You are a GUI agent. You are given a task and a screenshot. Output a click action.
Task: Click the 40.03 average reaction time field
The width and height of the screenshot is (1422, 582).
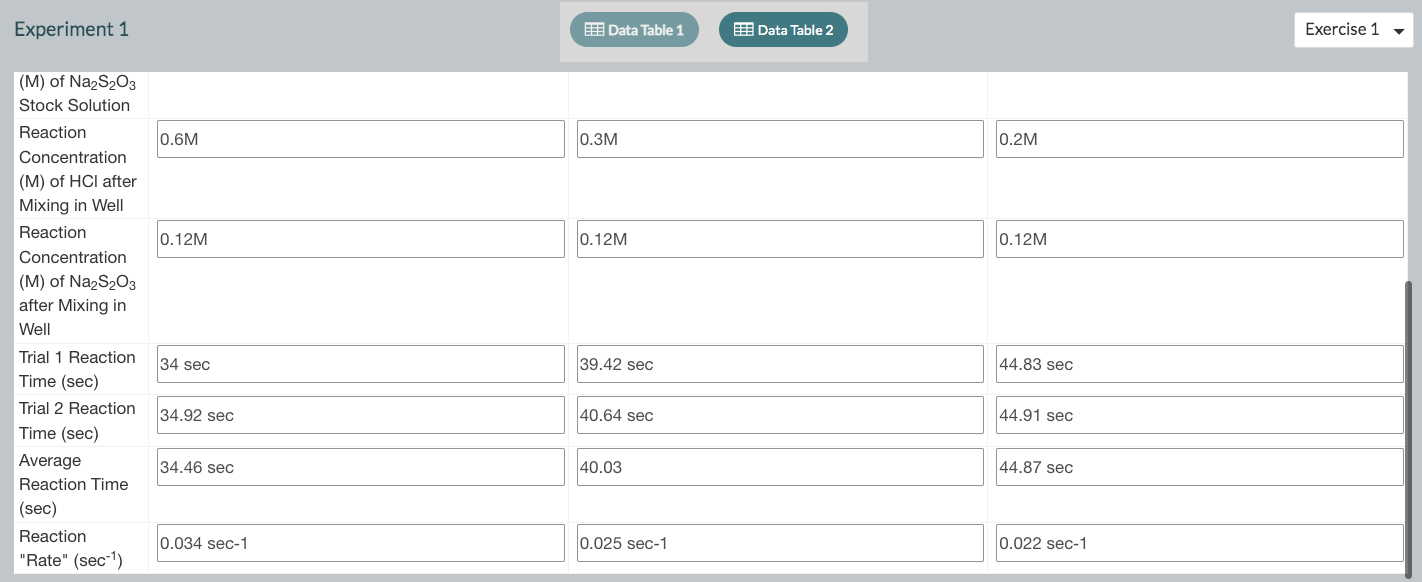(780, 466)
